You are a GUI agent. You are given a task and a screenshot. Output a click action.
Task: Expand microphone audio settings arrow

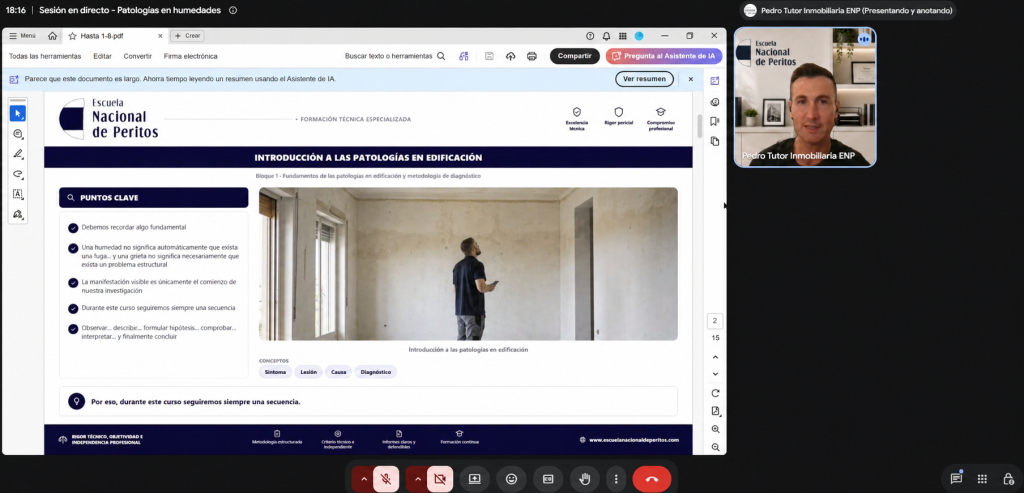[x=363, y=479]
